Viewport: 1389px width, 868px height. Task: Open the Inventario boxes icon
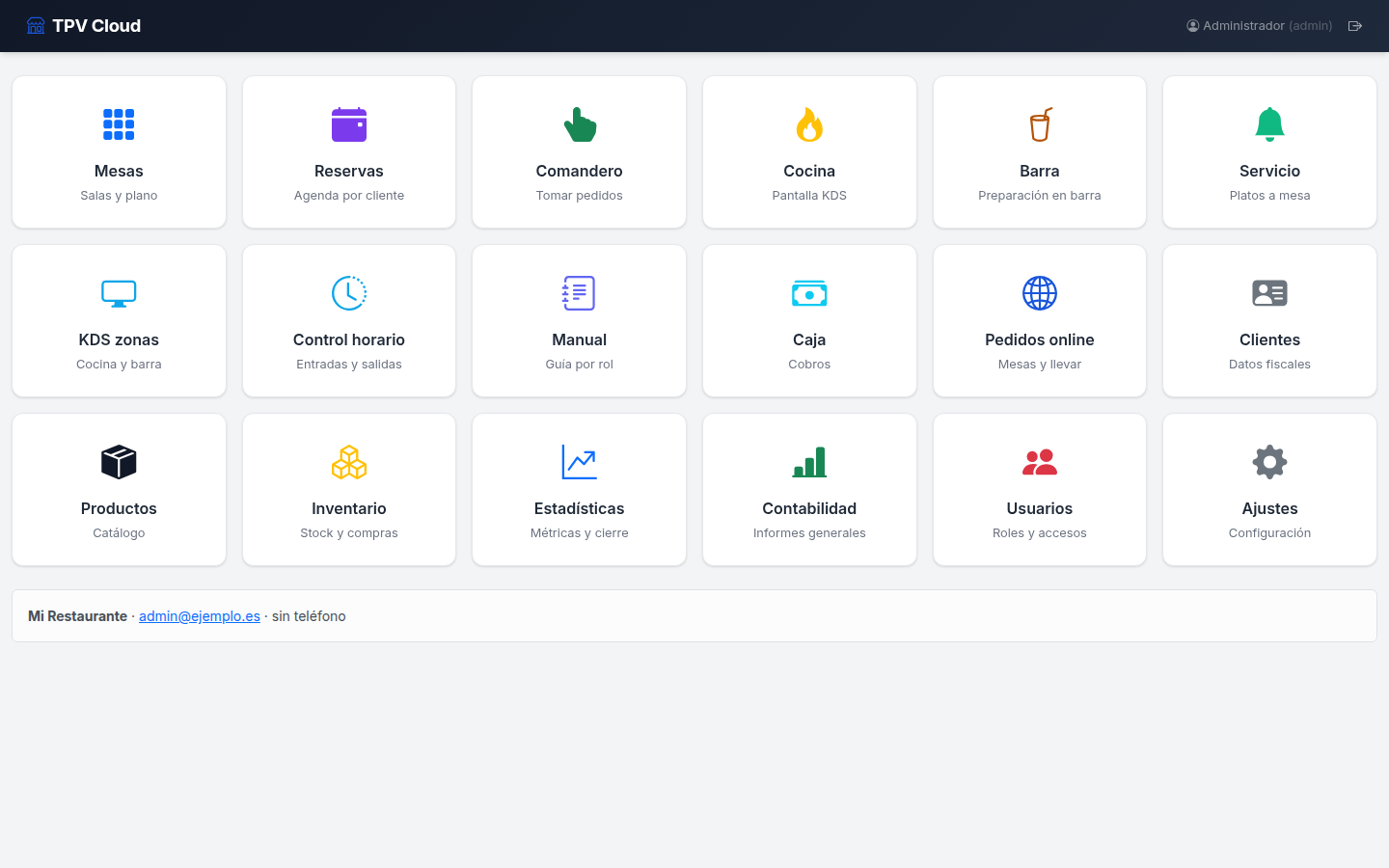pyautogui.click(x=349, y=462)
